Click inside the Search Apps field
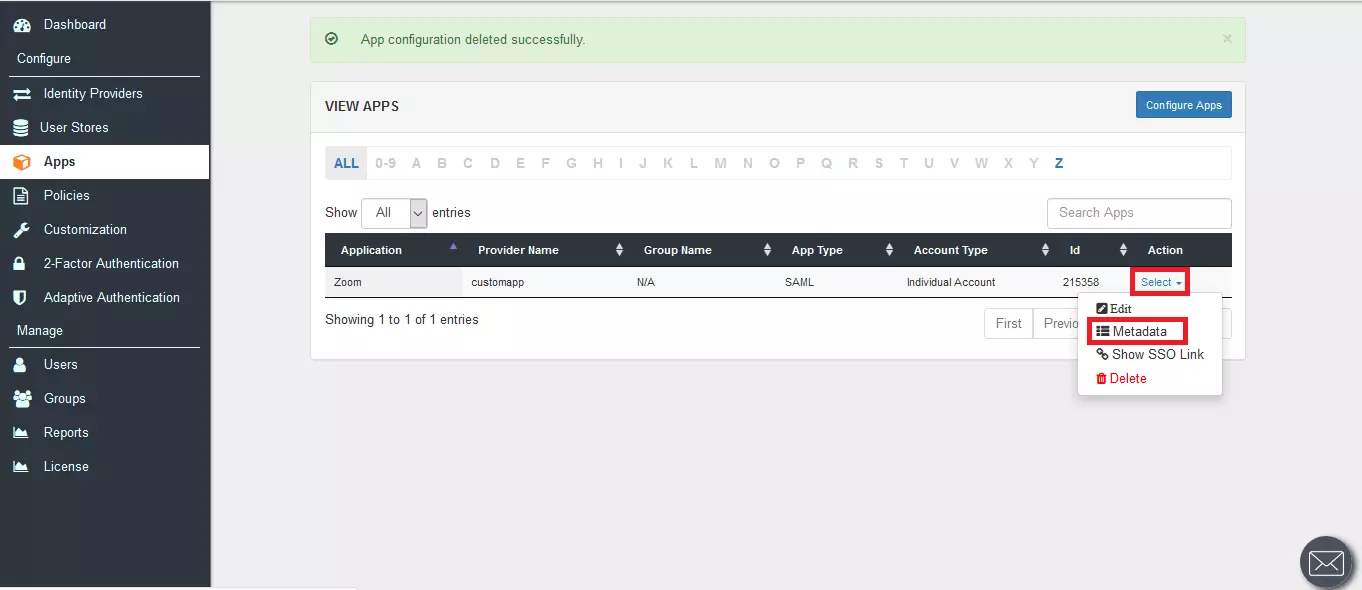This screenshot has width=1362, height=590. (x=1138, y=213)
